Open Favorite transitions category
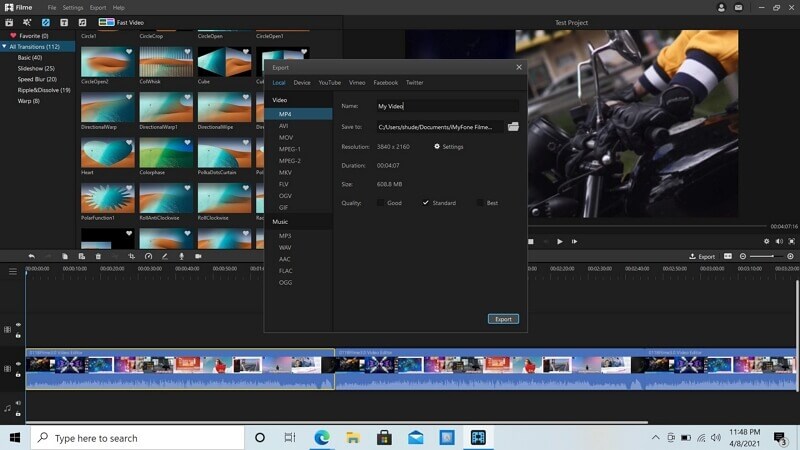 tap(30, 36)
